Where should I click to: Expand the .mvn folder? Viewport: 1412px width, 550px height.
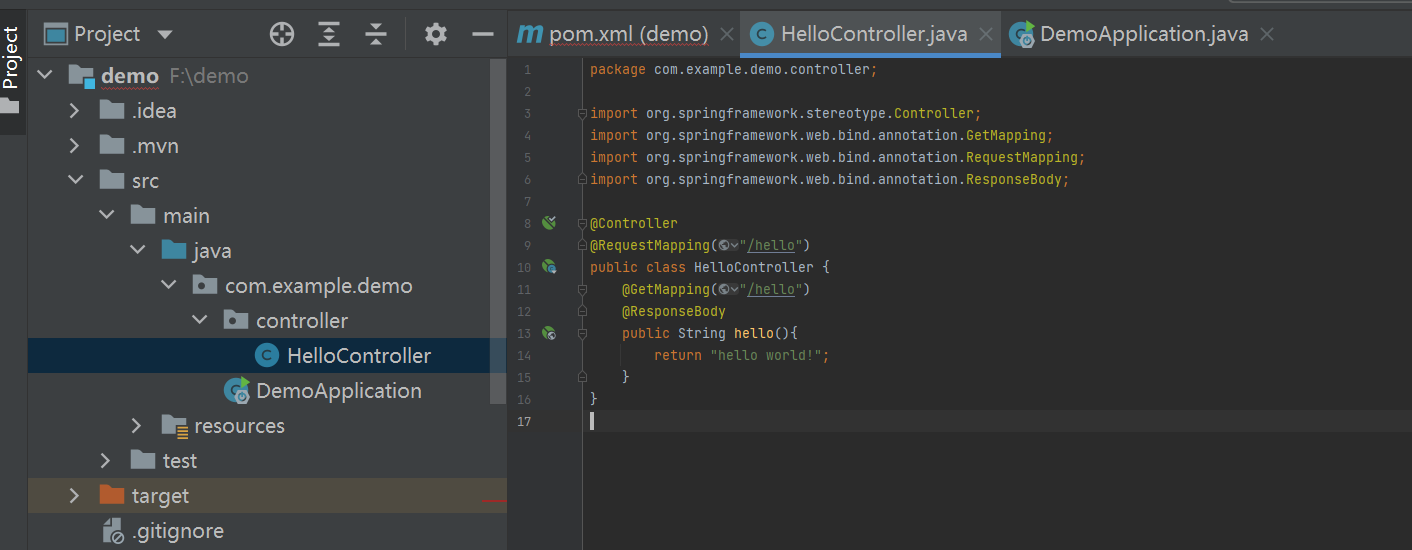pos(74,146)
